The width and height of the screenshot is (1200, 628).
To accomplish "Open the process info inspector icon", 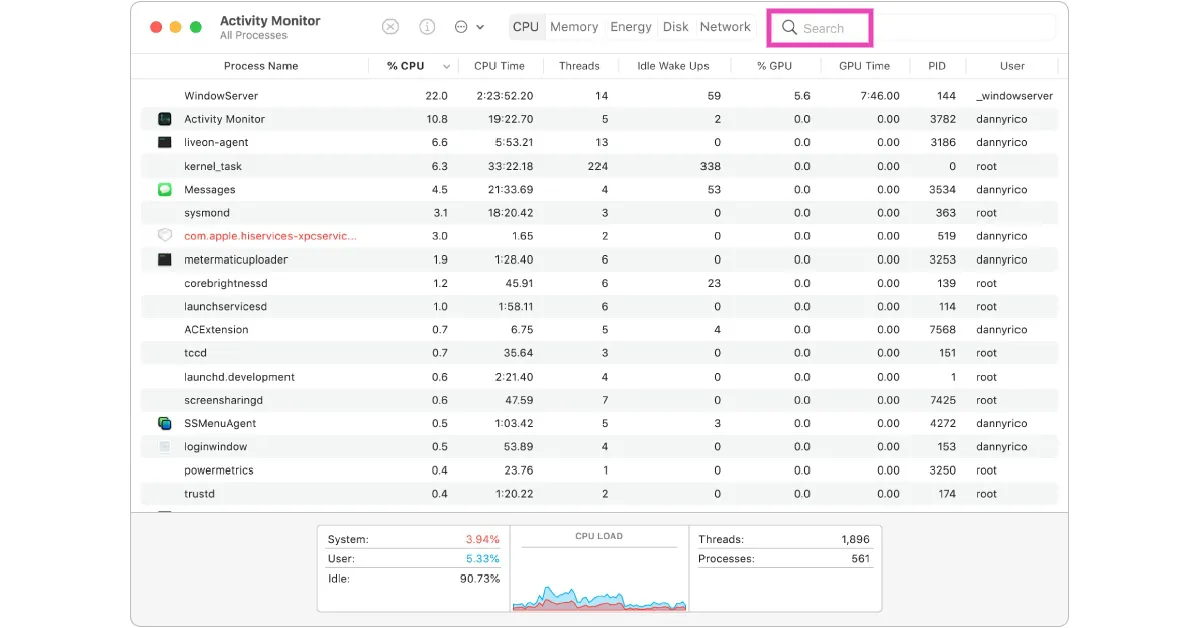I will click(427, 27).
